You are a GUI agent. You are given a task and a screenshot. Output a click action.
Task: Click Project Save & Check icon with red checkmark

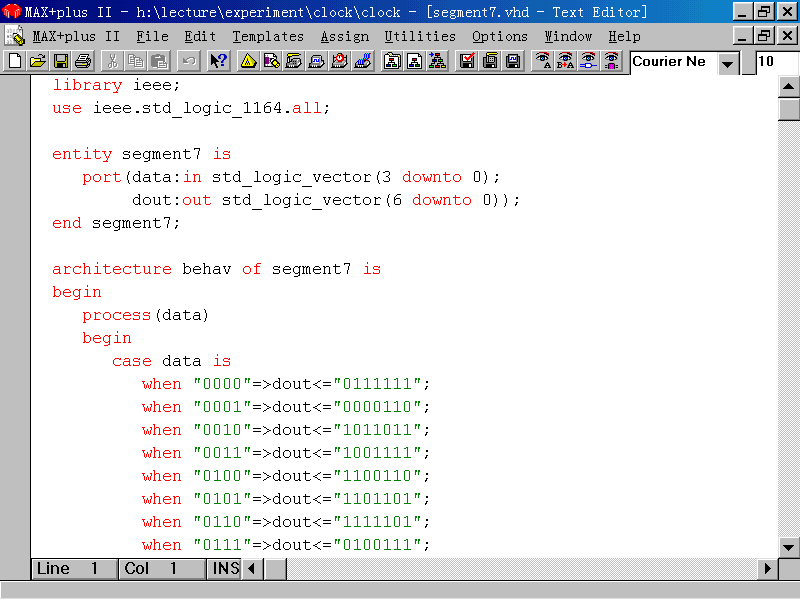tap(467, 62)
